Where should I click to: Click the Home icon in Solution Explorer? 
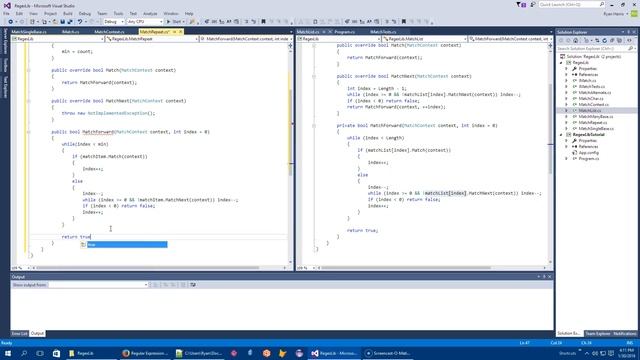pos(576,40)
